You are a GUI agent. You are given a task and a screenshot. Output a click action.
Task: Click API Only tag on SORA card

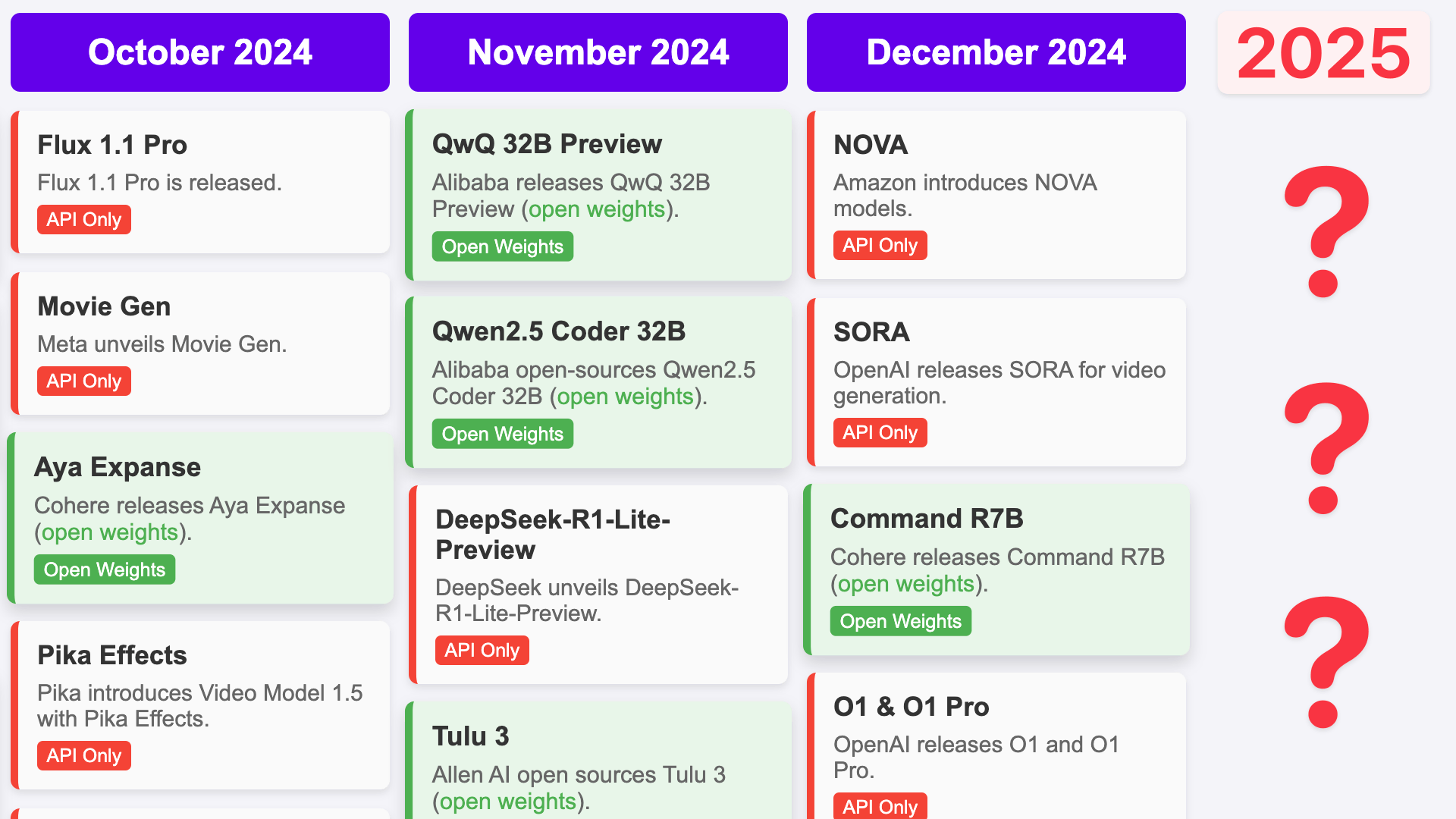(880, 432)
